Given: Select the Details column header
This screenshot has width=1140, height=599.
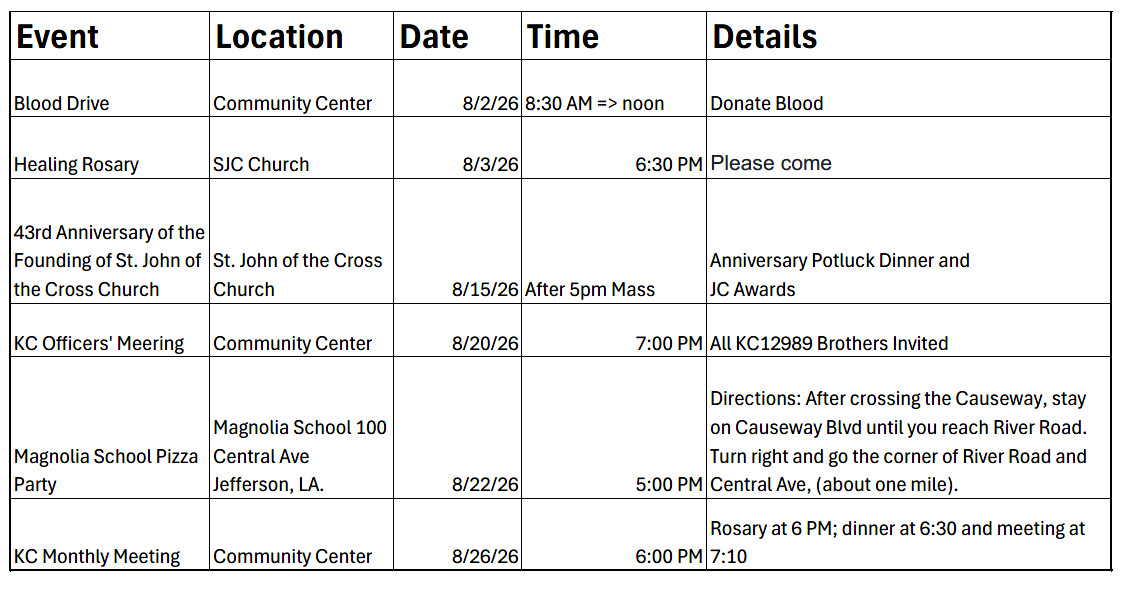Looking at the screenshot, I should coord(908,36).
